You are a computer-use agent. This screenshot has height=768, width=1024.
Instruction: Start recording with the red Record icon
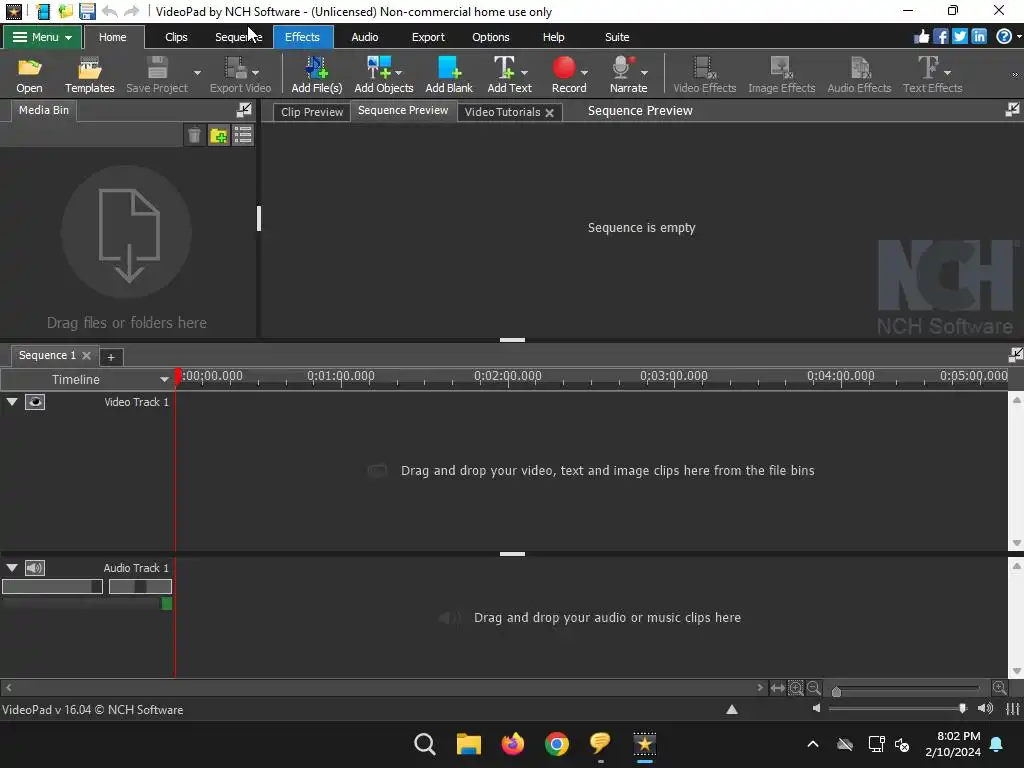564,67
